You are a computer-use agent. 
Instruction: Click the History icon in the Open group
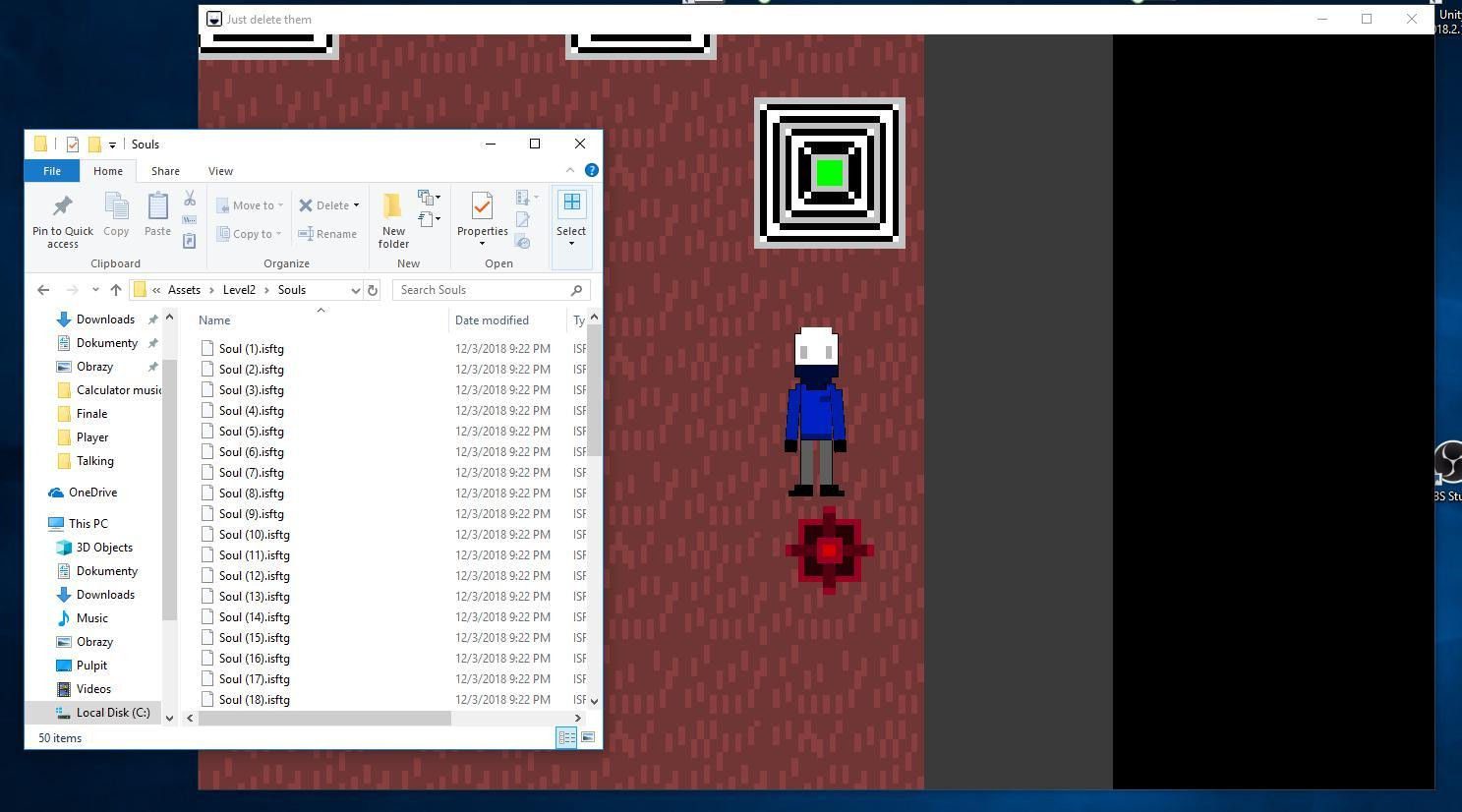(x=523, y=241)
